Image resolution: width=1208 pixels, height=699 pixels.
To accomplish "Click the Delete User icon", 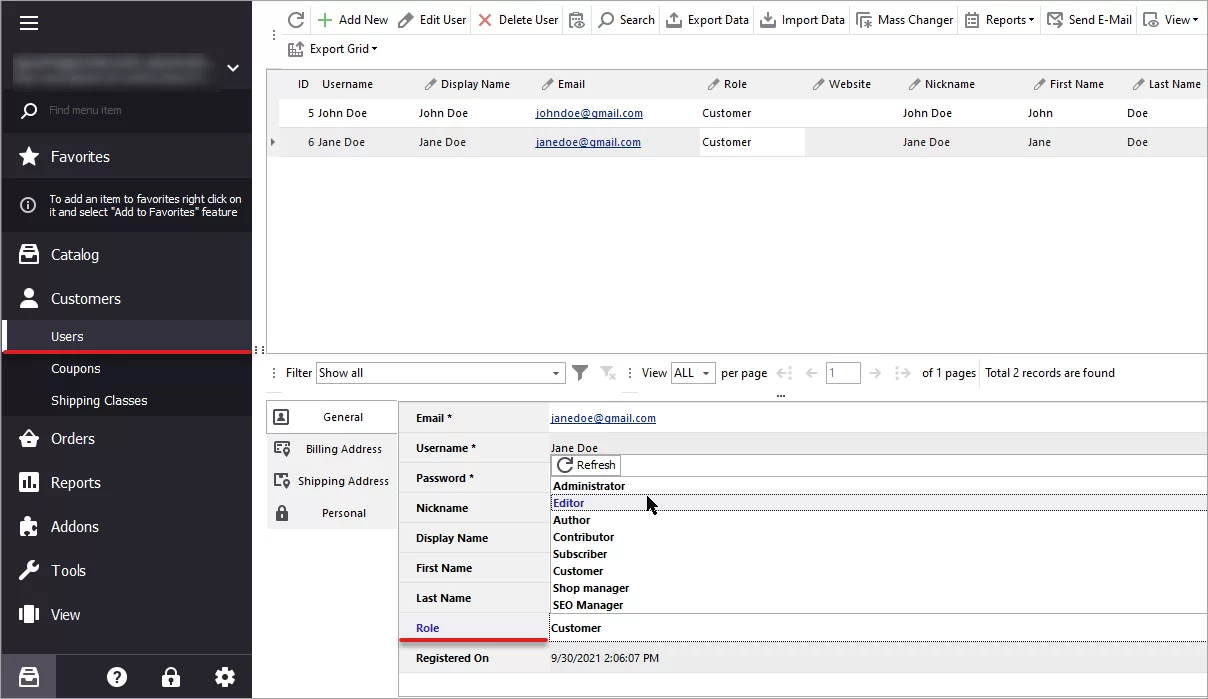I will tap(517, 19).
